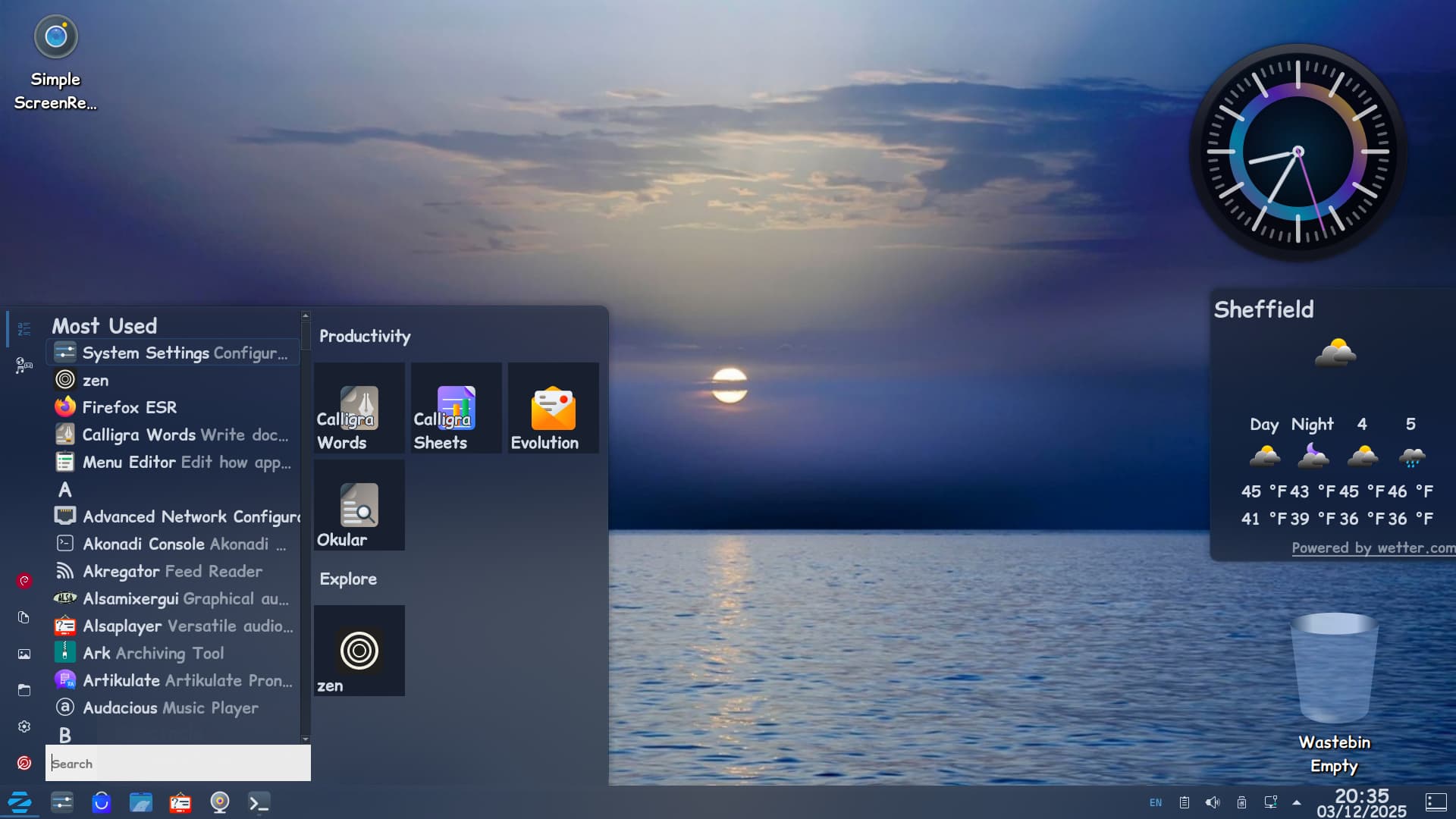Open the clipboard tray icon
The image size is (1456, 819).
click(x=1184, y=802)
